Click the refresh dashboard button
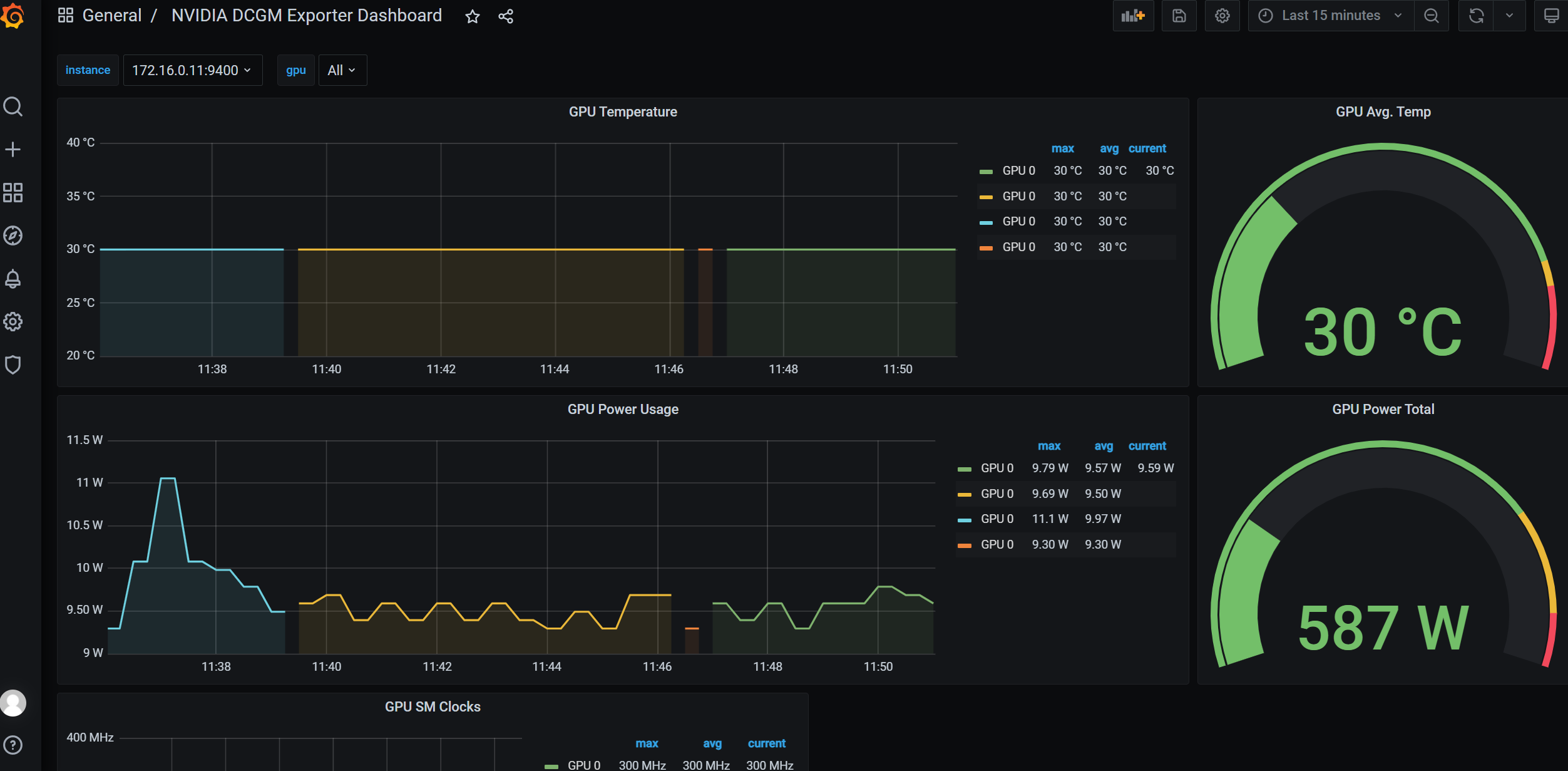The width and height of the screenshot is (1568, 771). click(1476, 16)
